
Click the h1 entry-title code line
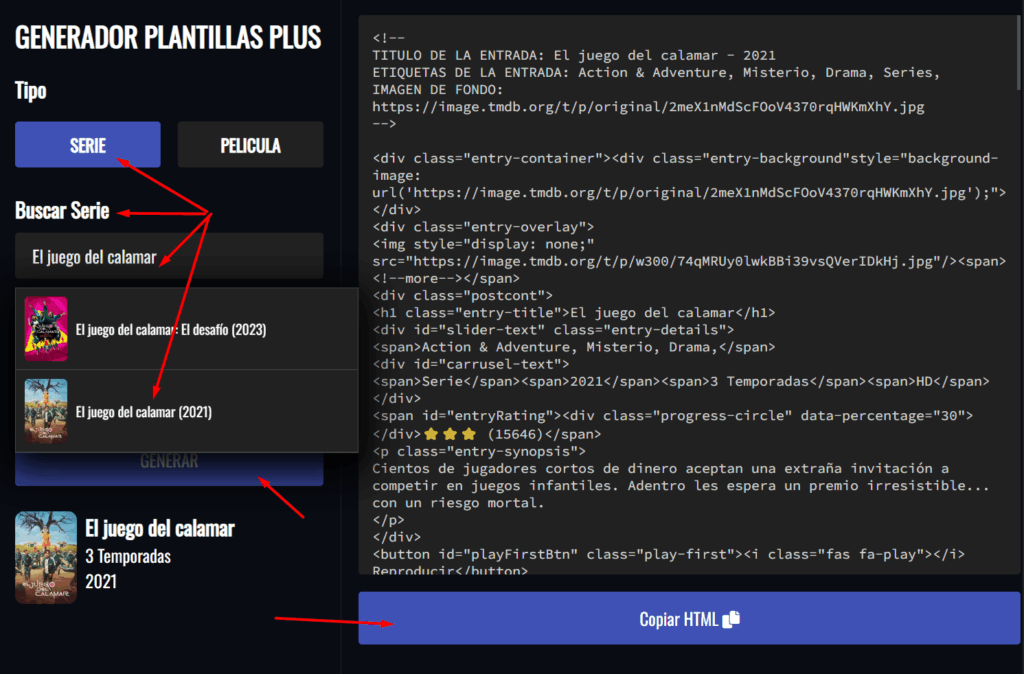click(573, 312)
